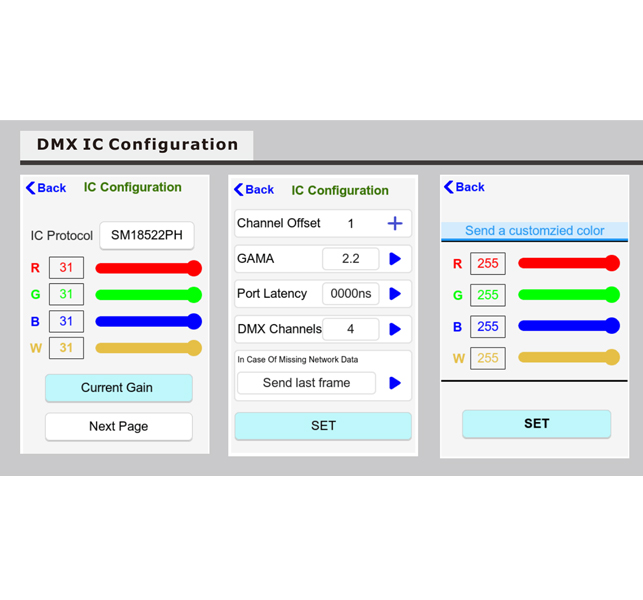Click the arrow next to Port Latency
643x600 pixels.
pyautogui.click(x=395, y=294)
